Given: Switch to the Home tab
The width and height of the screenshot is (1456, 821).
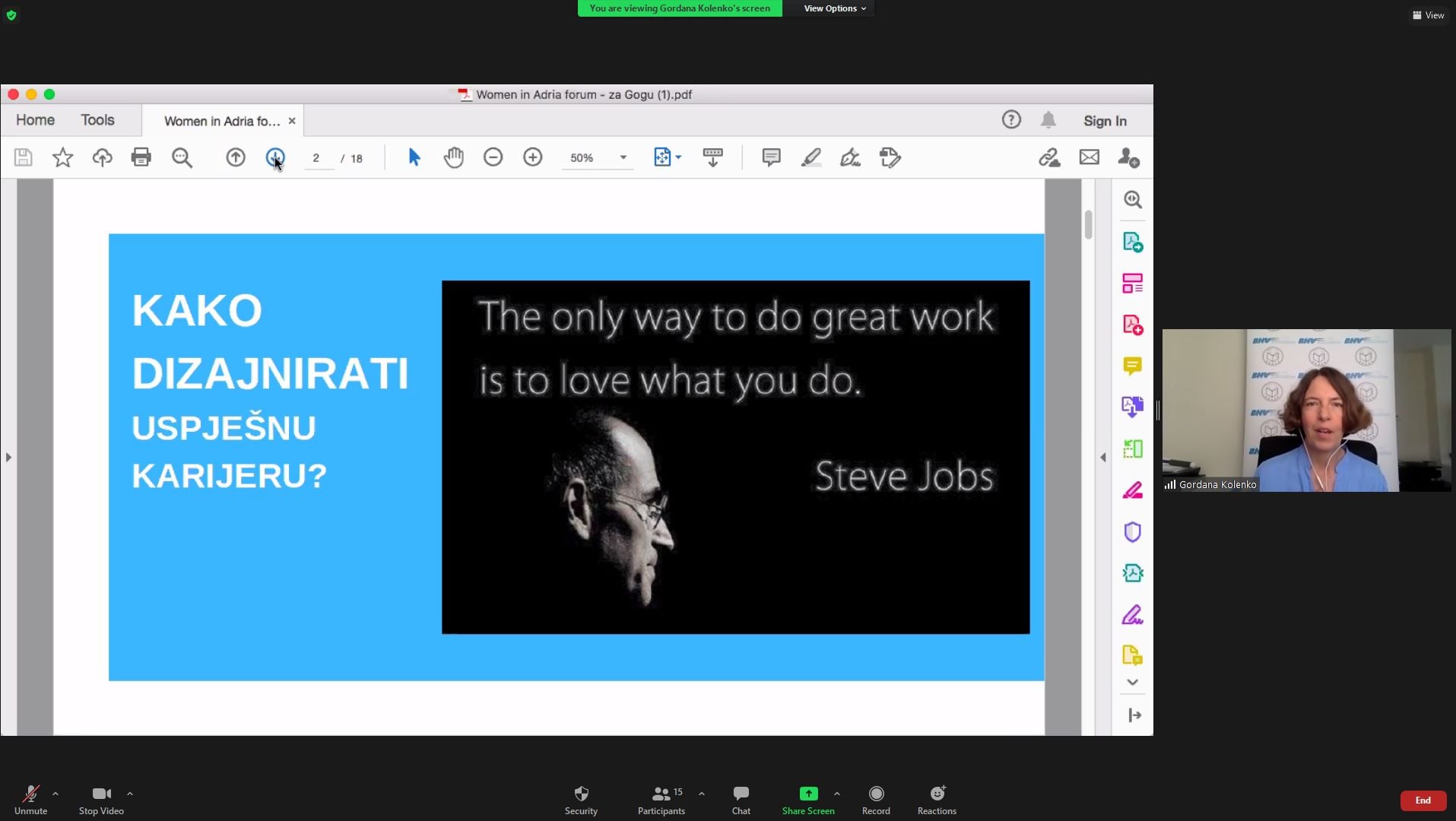Looking at the screenshot, I should pos(35,120).
